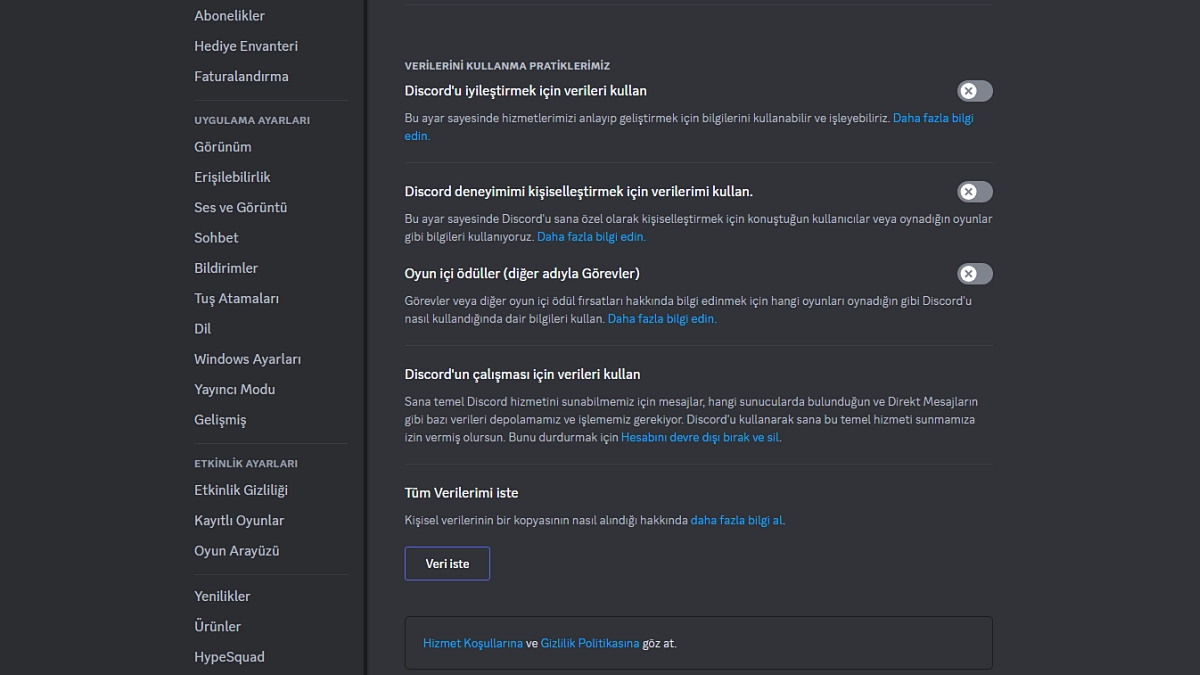This screenshot has height=675, width=1200.
Task: Open the HypeSquad page
Action: click(229, 657)
